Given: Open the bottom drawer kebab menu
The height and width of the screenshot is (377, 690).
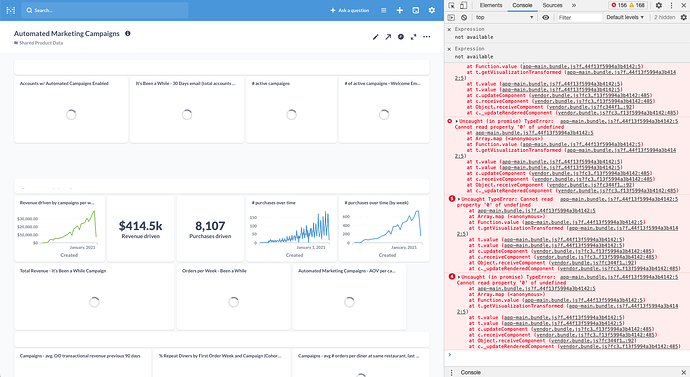Looking at the screenshot, I should pyautogui.click(x=451, y=373).
